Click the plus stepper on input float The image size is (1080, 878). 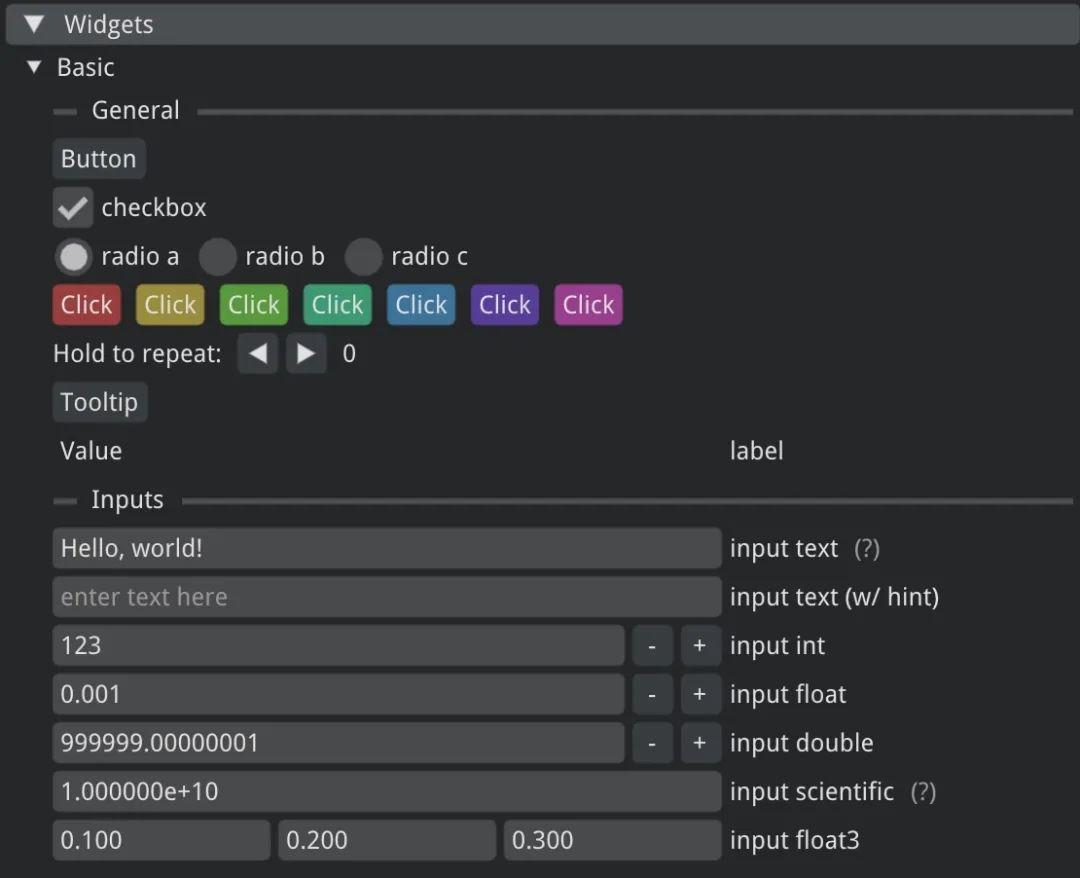pos(700,694)
